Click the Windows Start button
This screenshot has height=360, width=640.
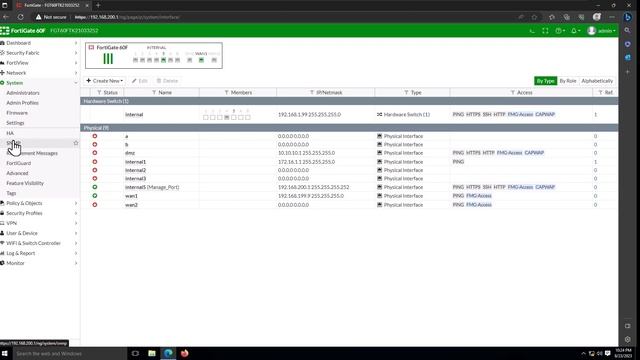(5, 353)
